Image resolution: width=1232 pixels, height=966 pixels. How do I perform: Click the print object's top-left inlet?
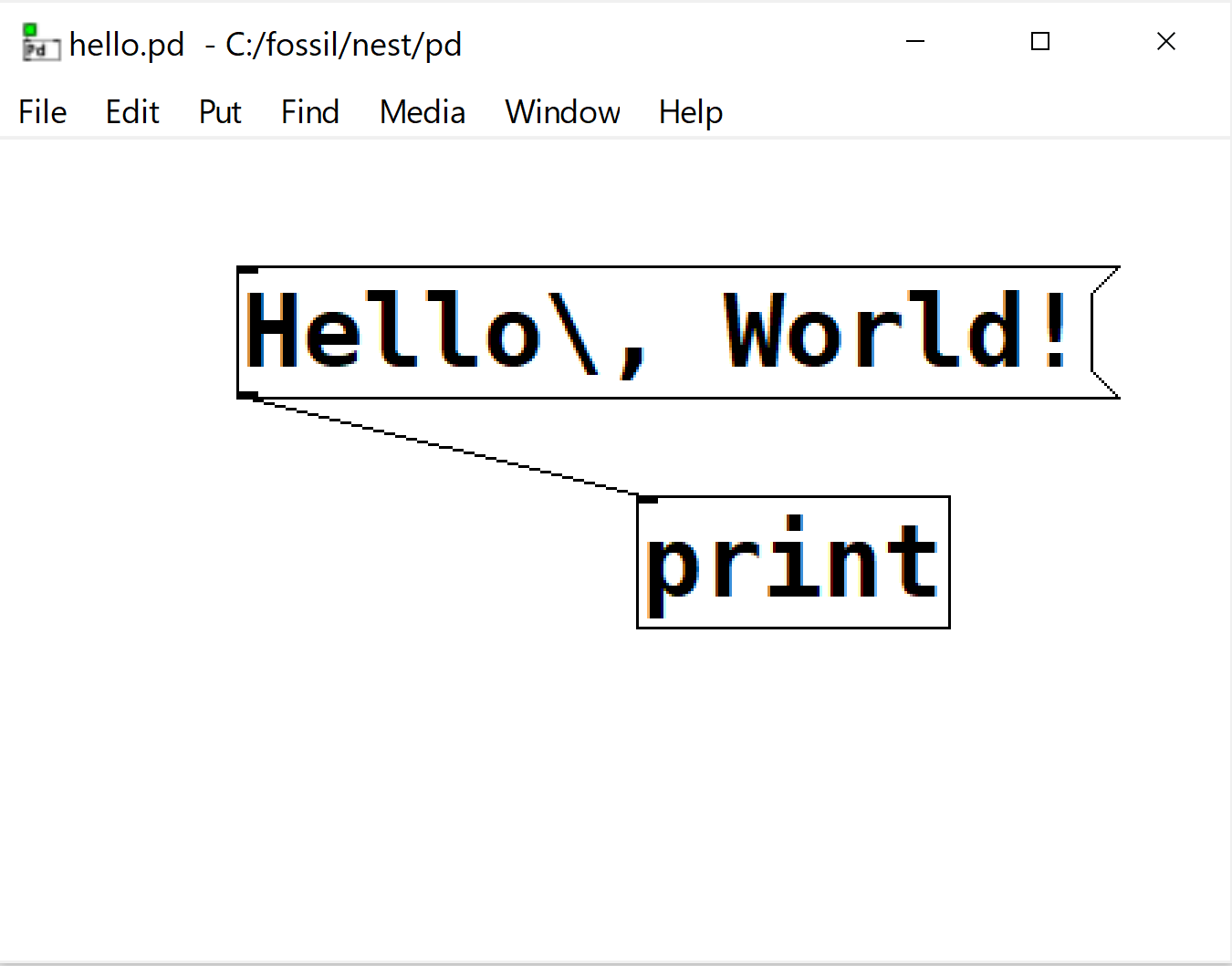point(647,499)
